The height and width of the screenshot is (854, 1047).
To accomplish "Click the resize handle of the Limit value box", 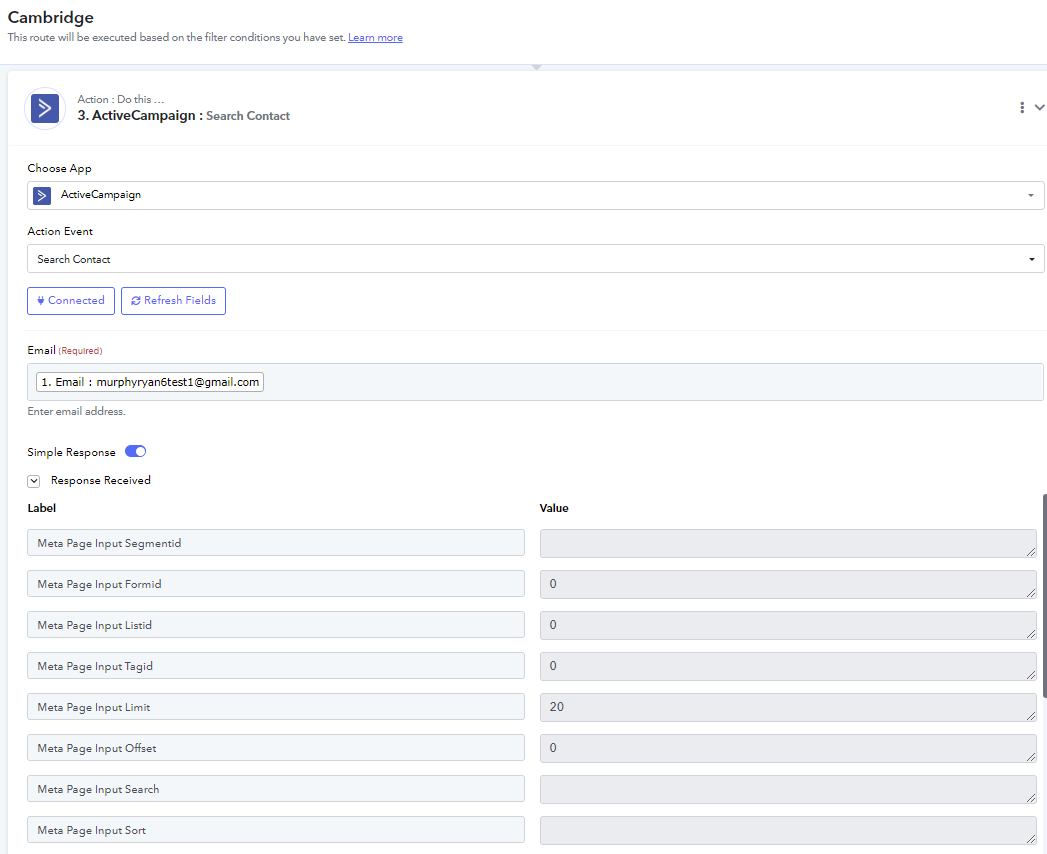I will point(1031,716).
